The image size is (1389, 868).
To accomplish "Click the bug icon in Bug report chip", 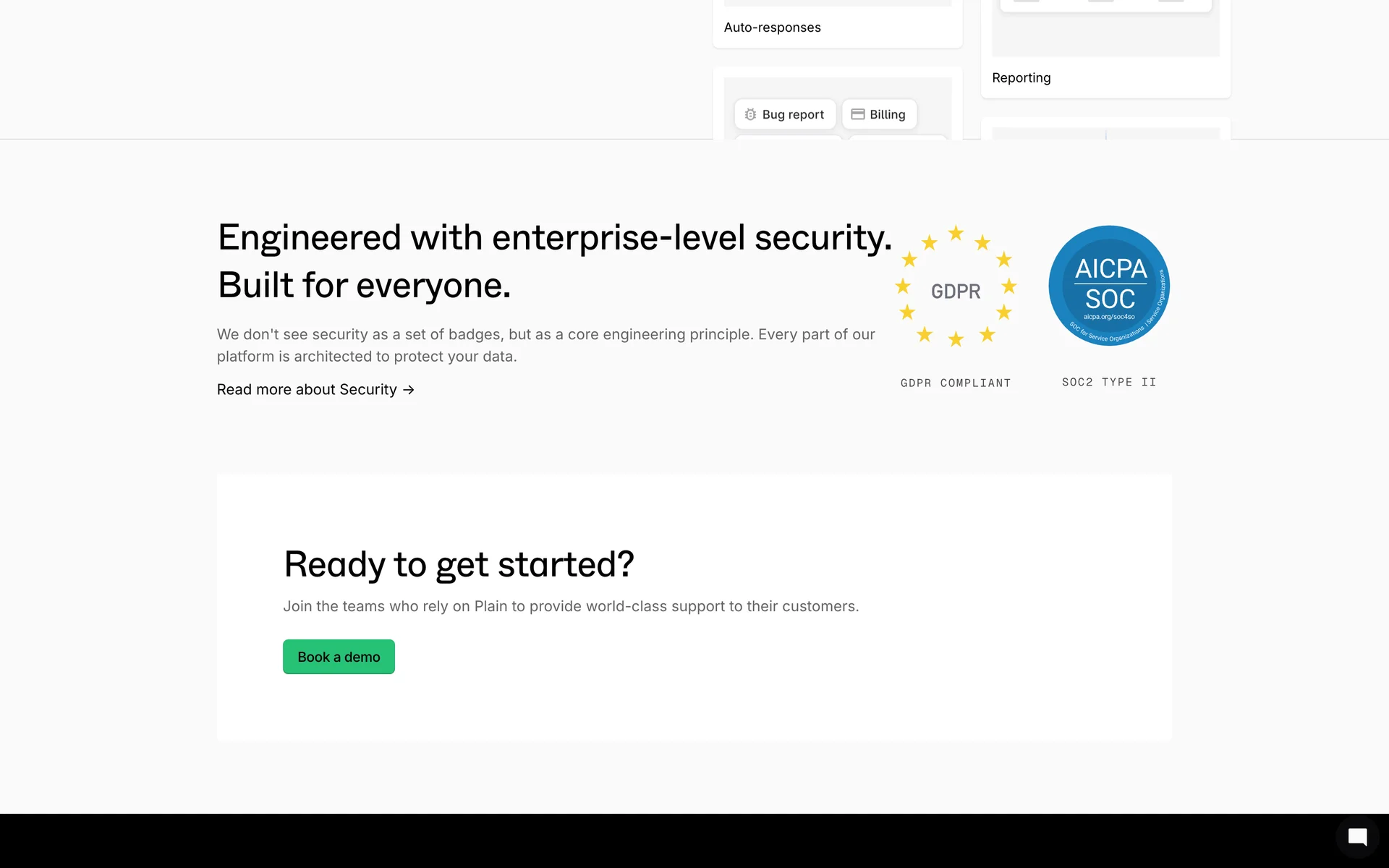I will click(750, 114).
